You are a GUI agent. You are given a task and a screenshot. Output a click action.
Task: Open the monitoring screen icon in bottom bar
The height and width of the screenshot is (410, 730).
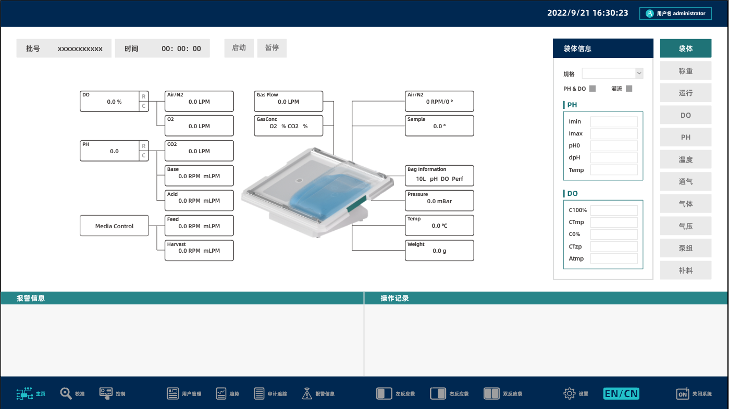(x=25, y=394)
